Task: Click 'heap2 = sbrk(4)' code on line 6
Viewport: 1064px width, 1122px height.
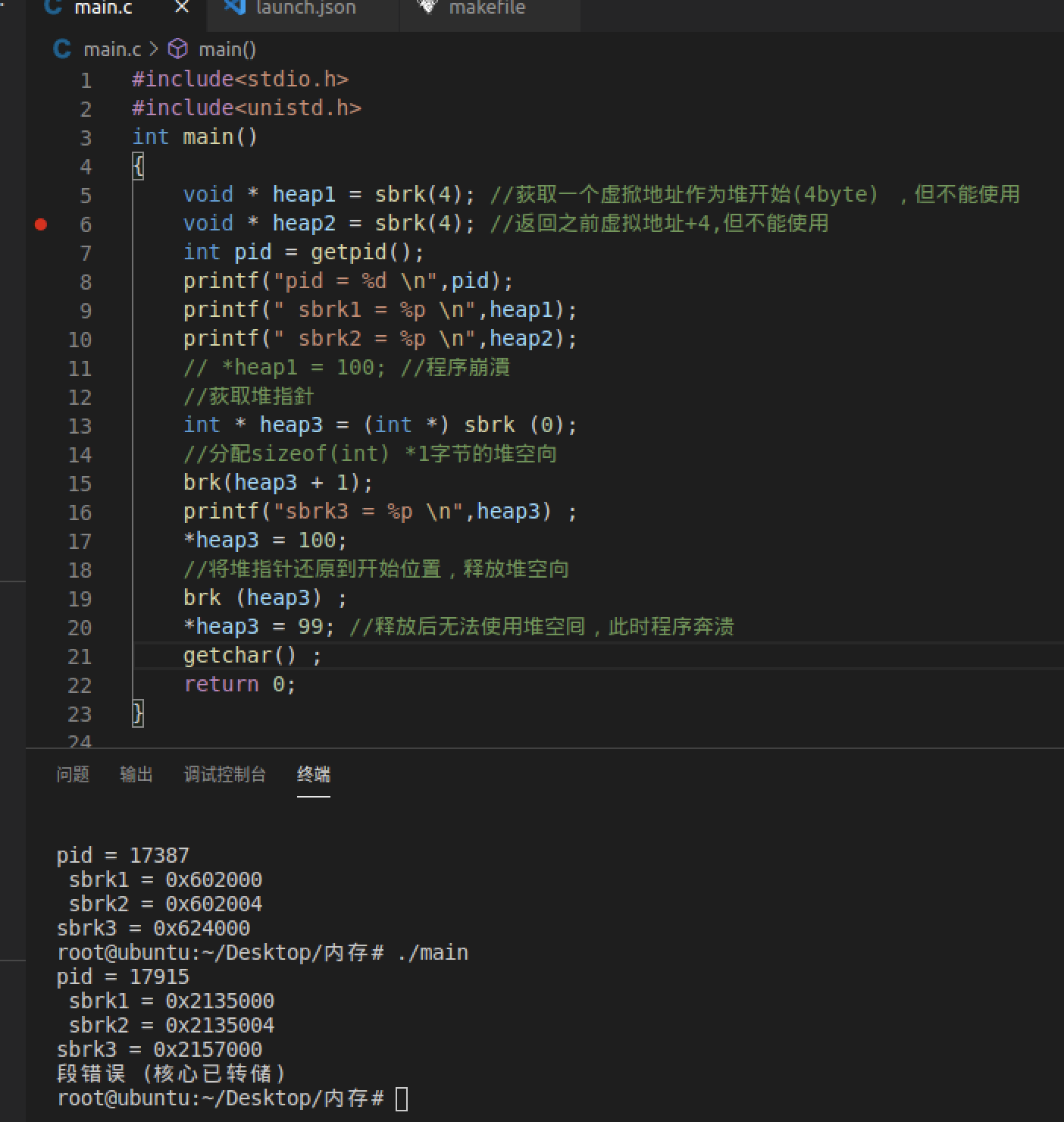Action: (x=367, y=223)
